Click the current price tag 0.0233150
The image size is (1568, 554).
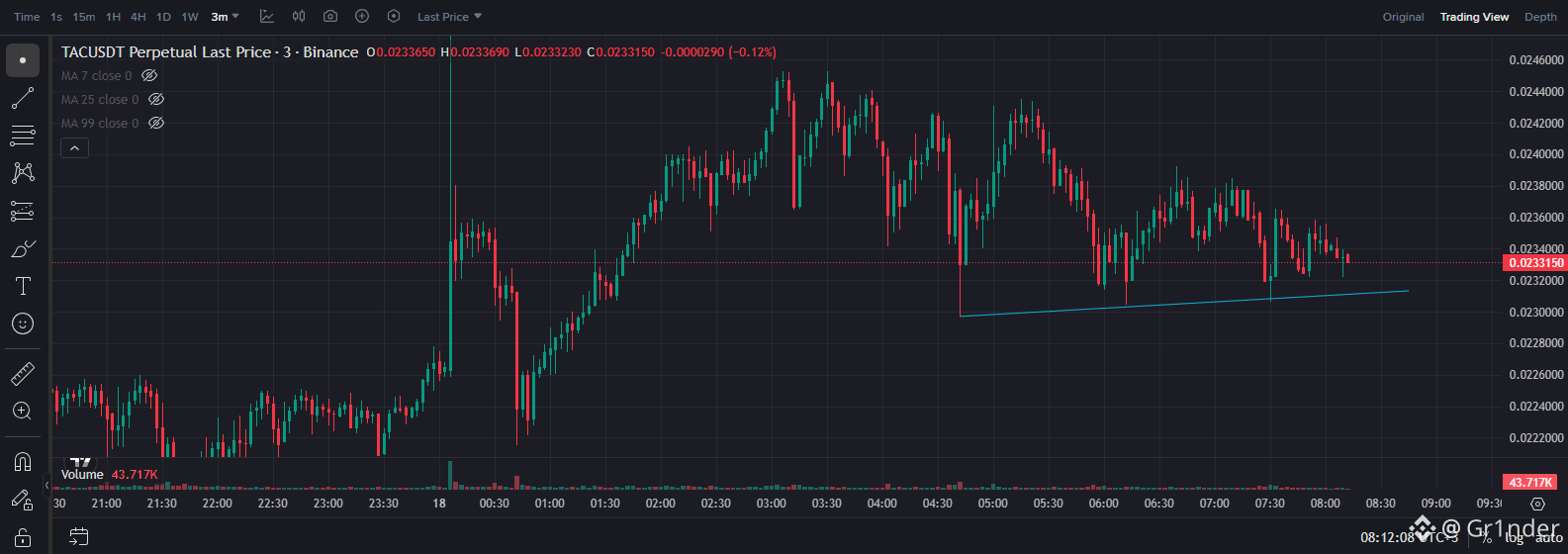[1534, 263]
